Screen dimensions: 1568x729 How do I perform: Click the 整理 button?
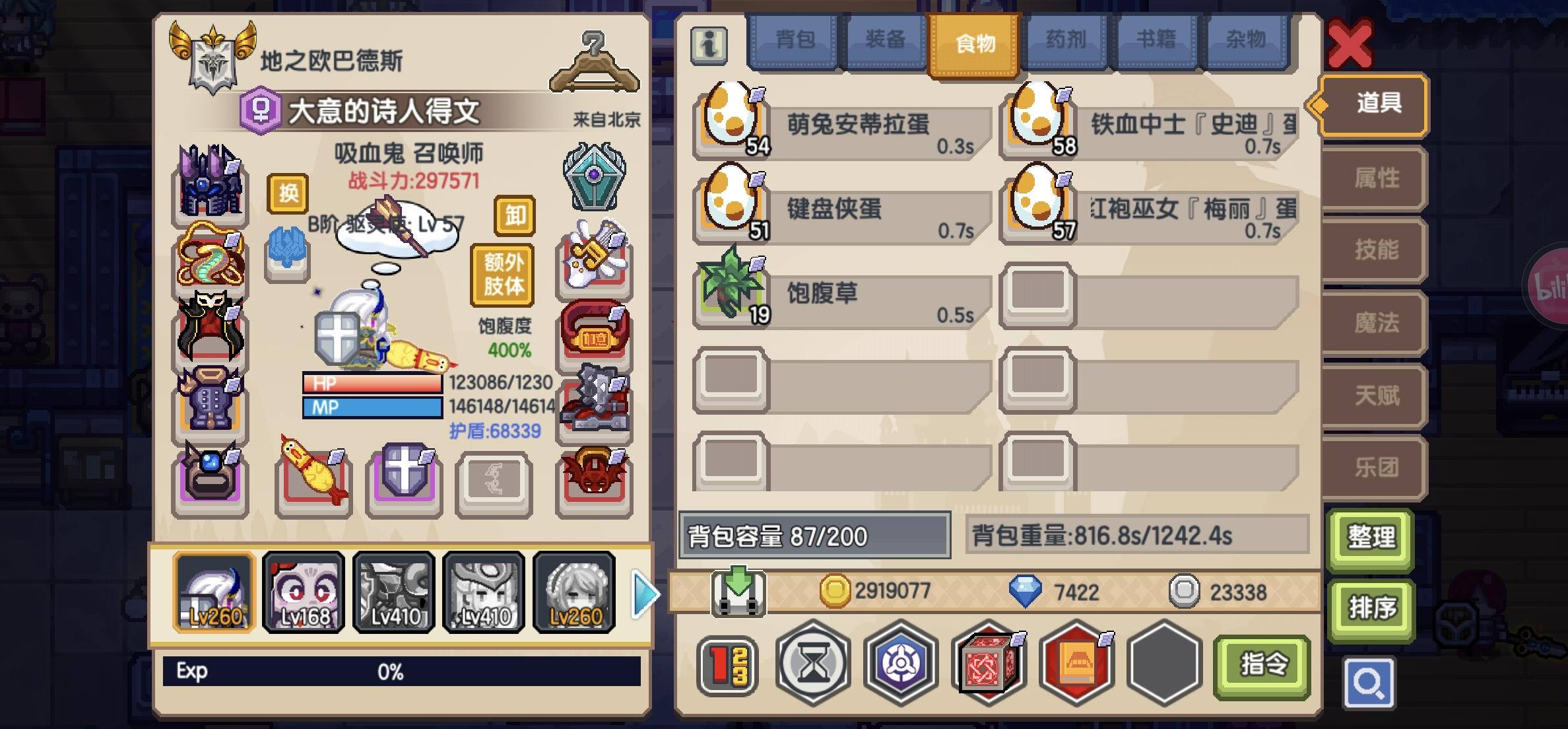coord(1371,538)
